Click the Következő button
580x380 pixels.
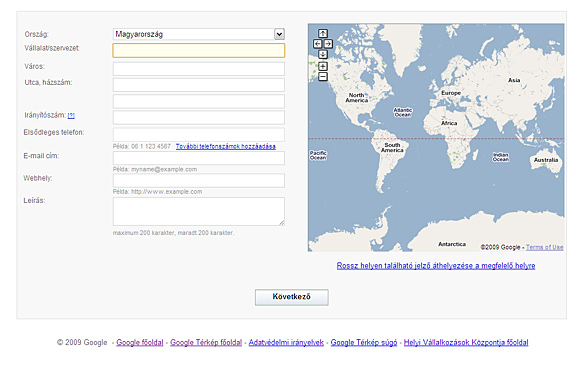291,297
